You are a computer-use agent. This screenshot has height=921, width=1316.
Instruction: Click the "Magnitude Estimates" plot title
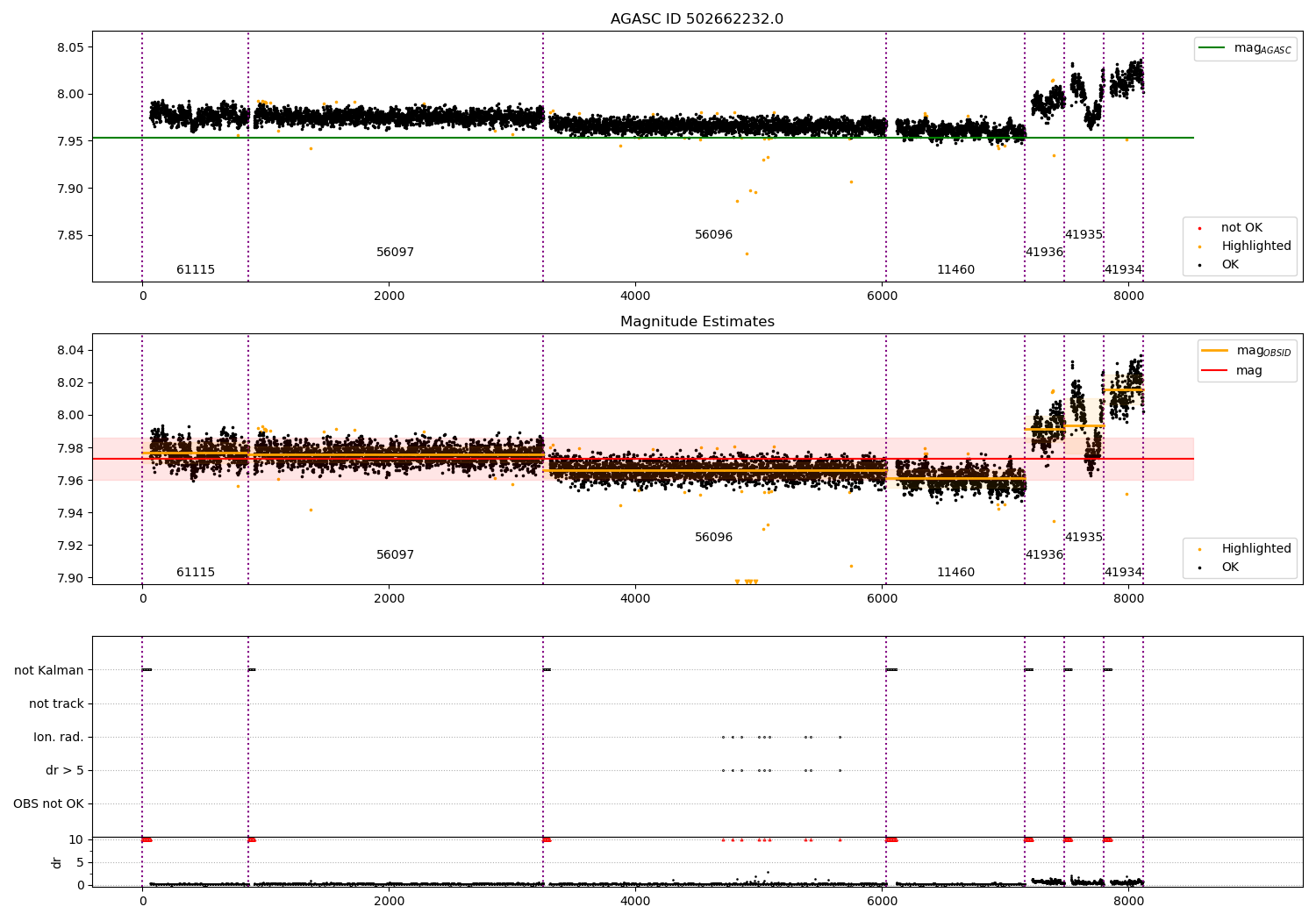pyautogui.click(x=697, y=322)
